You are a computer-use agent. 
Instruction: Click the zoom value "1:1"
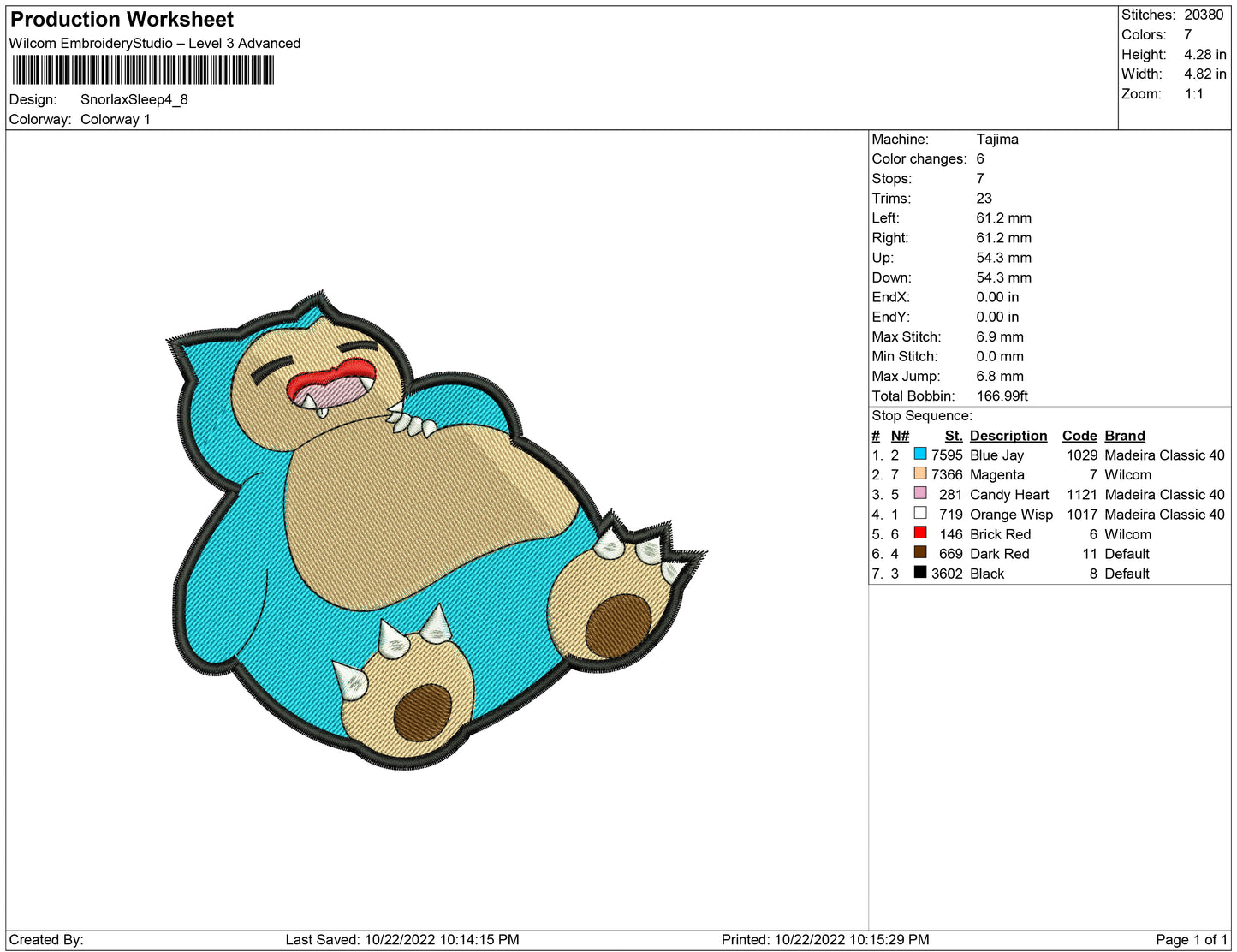pos(1194,94)
